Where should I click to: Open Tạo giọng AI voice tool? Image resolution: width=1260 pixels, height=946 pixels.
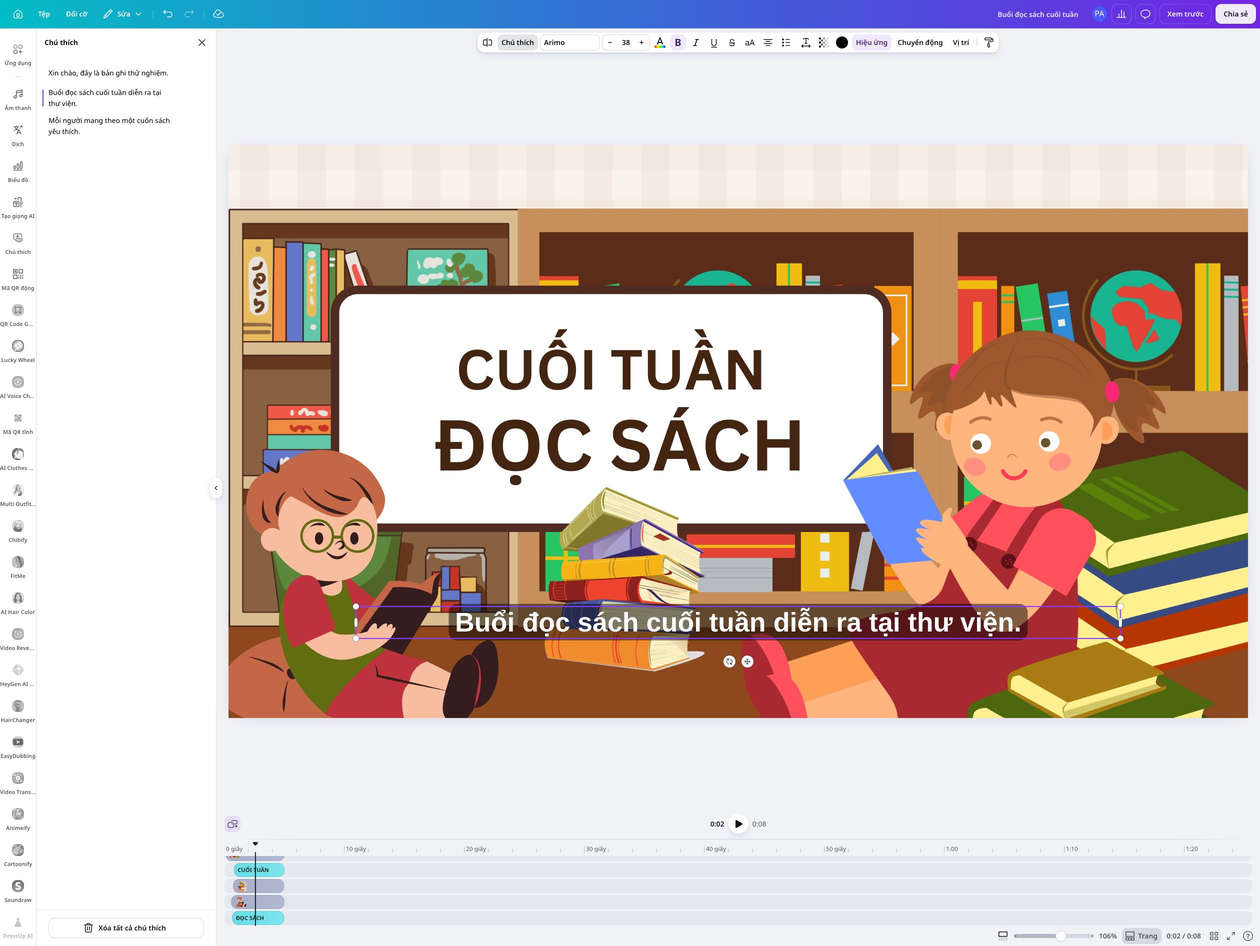pyautogui.click(x=18, y=207)
